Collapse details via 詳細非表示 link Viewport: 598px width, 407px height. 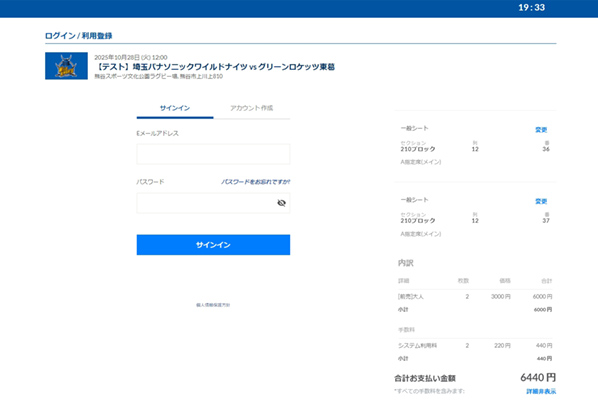click(541, 391)
